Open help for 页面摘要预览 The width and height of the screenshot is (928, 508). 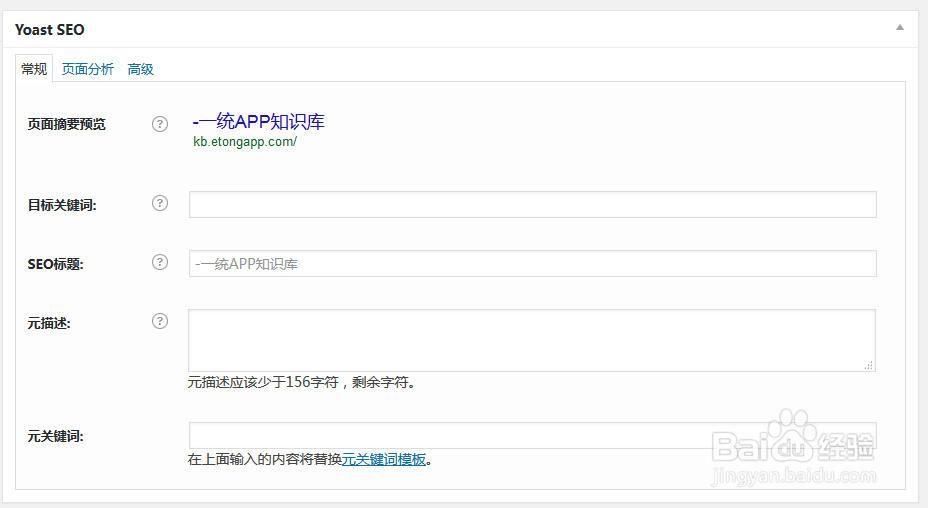[160, 124]
